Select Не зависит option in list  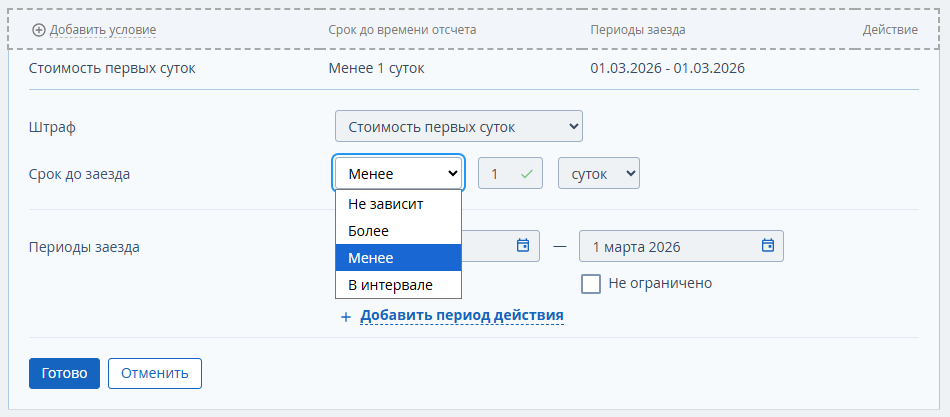[398, 204]
